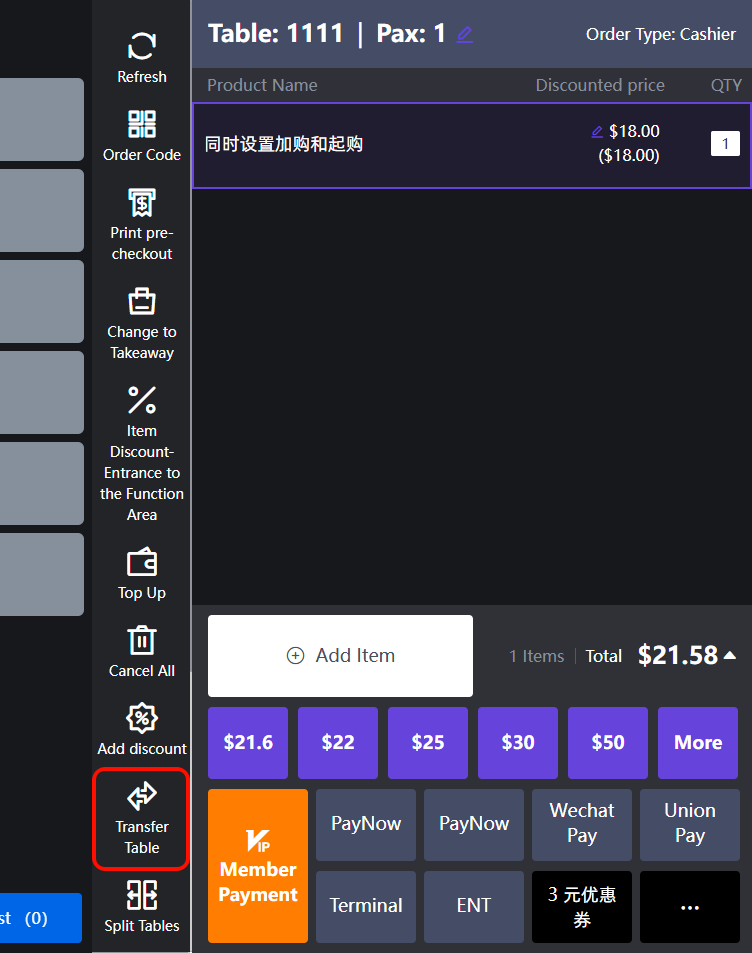Open the Add discount icon
This screenshot has width=752, height=953.
(x=142, y=719)
